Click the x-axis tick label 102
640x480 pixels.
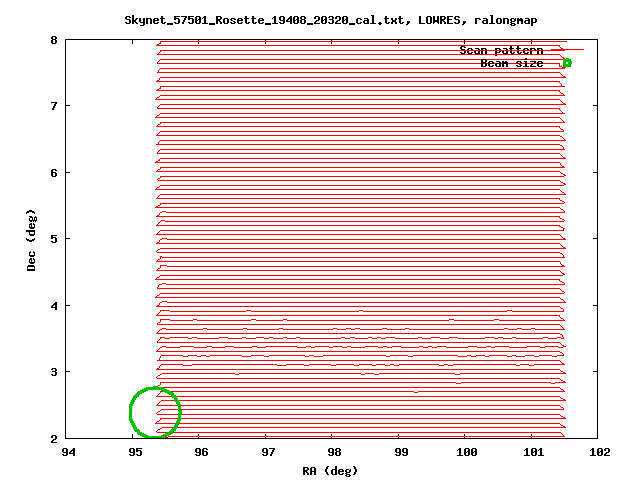600,452
